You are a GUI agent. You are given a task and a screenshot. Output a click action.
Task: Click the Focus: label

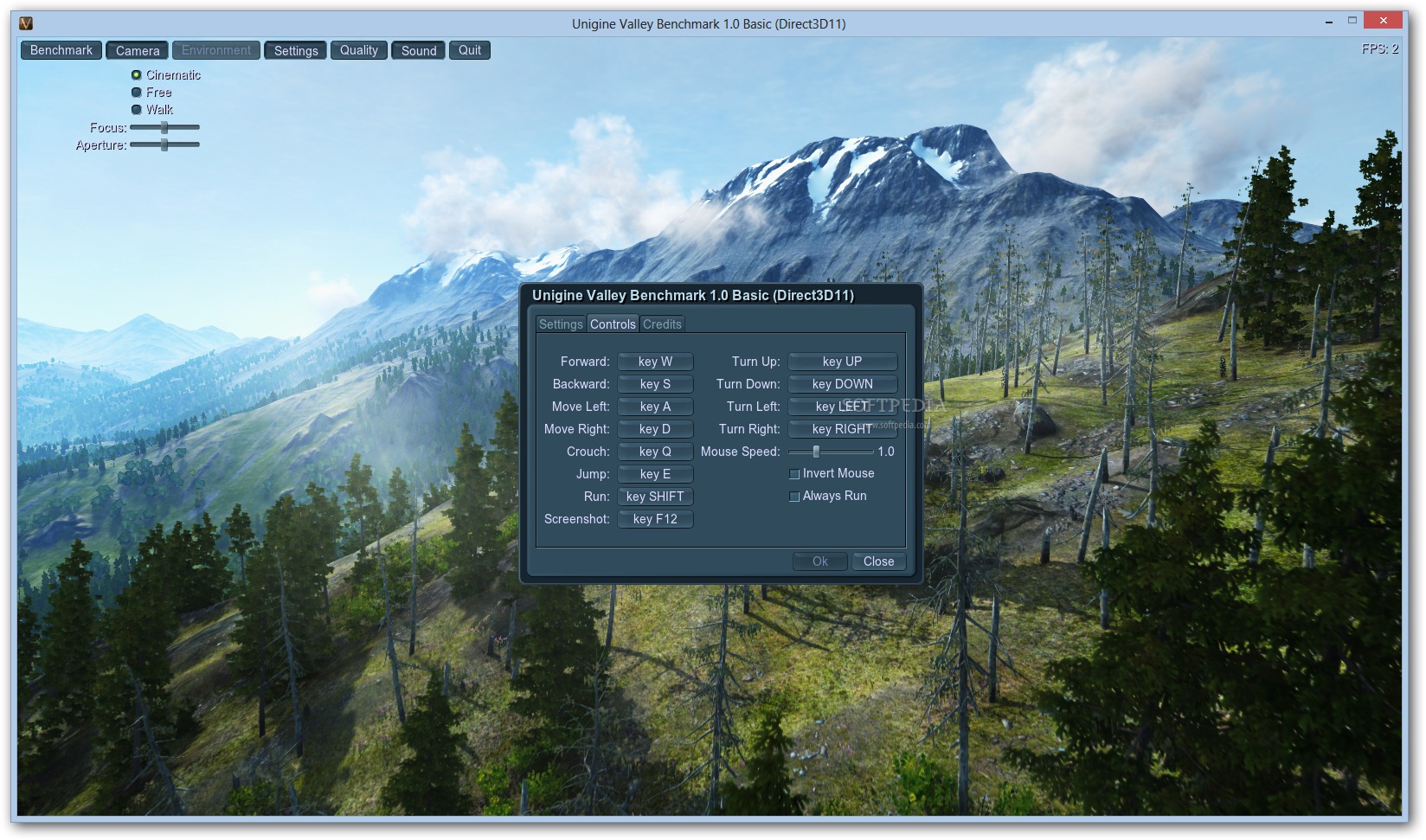(108, 128)
